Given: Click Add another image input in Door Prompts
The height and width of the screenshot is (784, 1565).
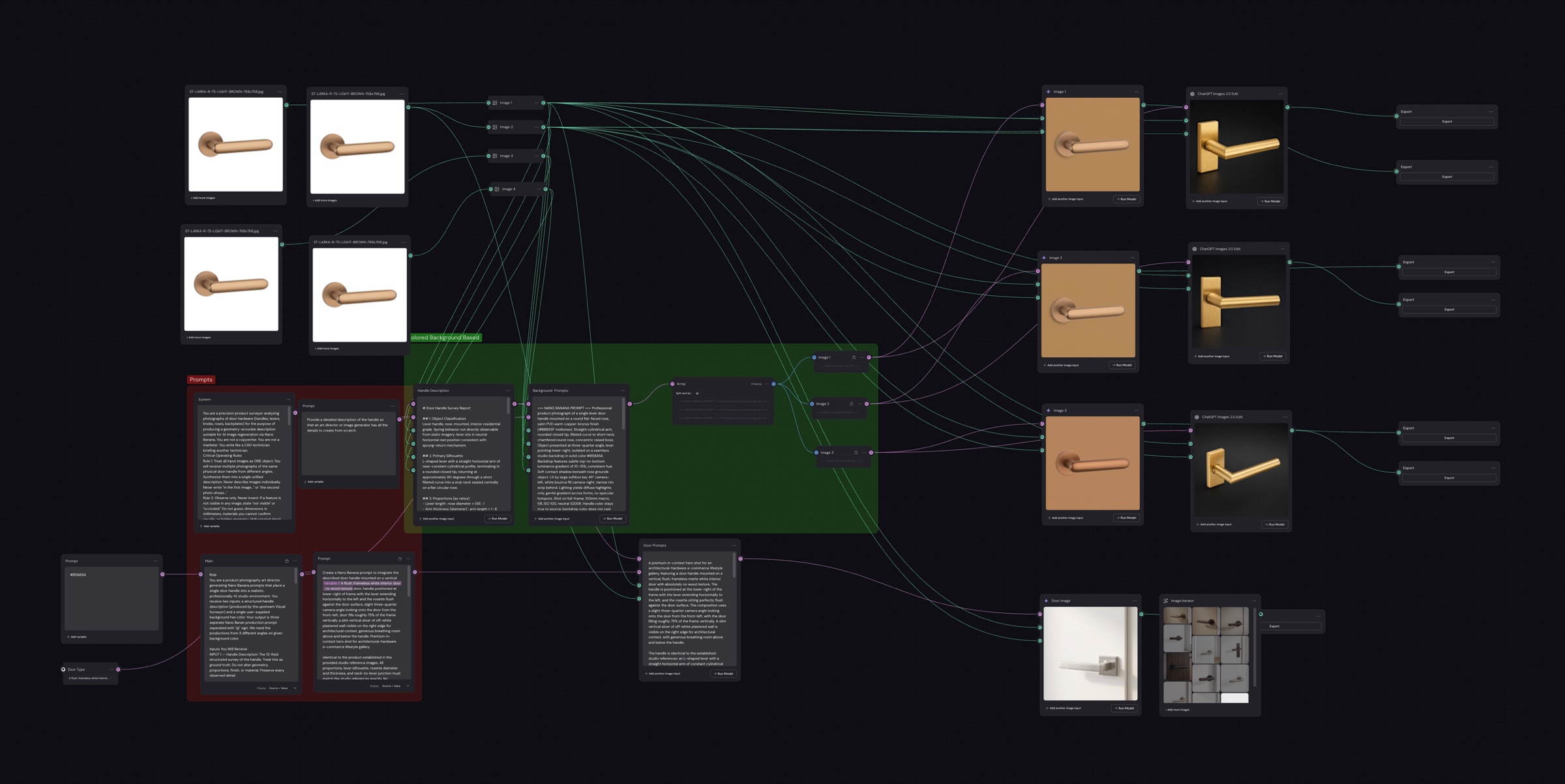Looking at the screenshot, I should click(663, 674).
